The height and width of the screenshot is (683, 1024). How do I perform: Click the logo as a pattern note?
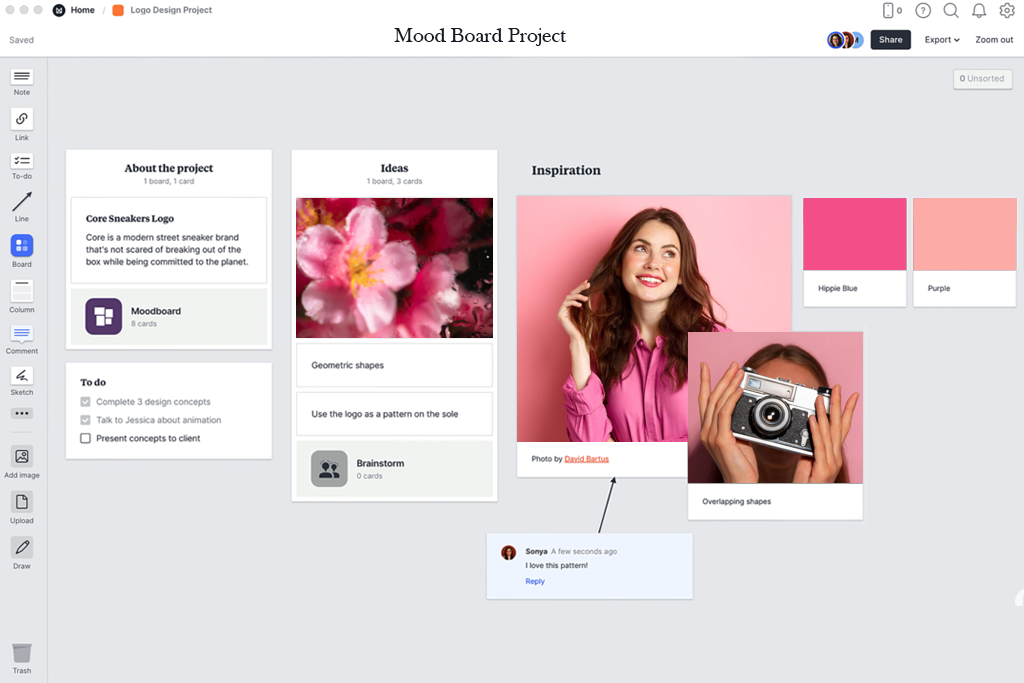click(394, 414)
